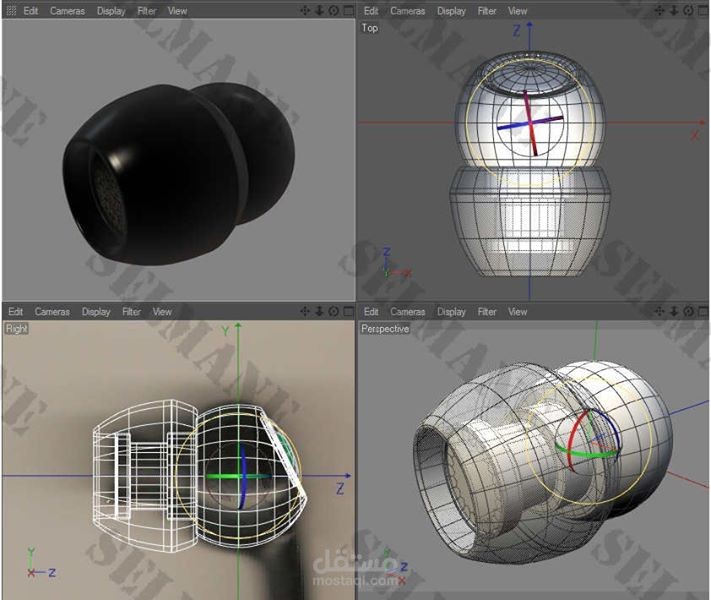The height and width of the screenshot is (600, 711).
Task: Click the zoom (dolly) arrow icon in the rendered earbud viewport
Action: pos(319,10)
